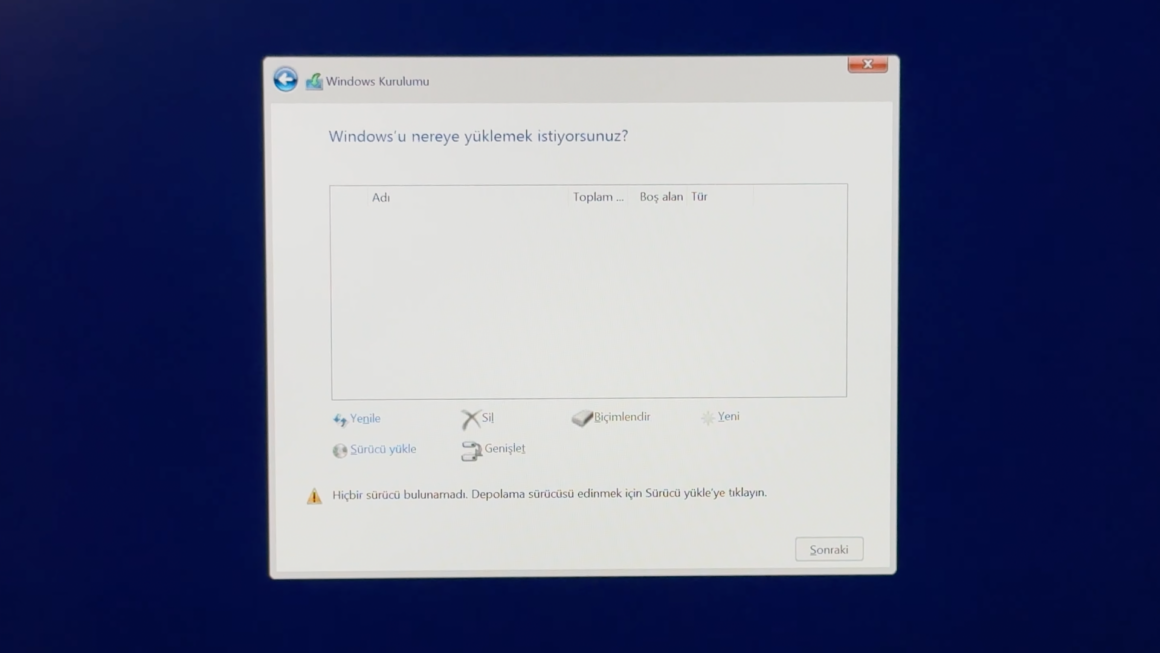Click the Sil delete X icon

[x=471, y=419]
